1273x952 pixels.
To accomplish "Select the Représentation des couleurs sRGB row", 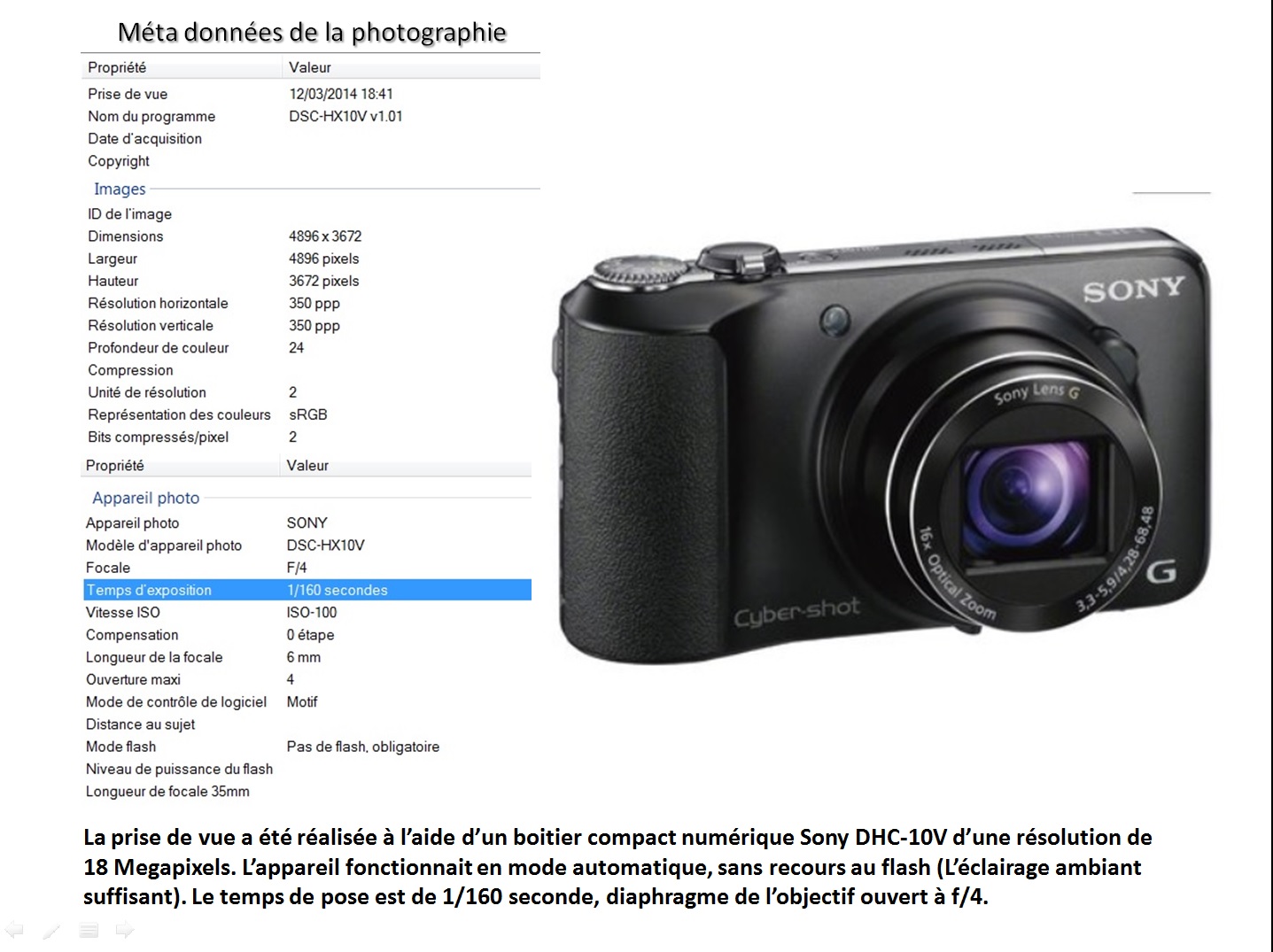I will pos(311,414).
